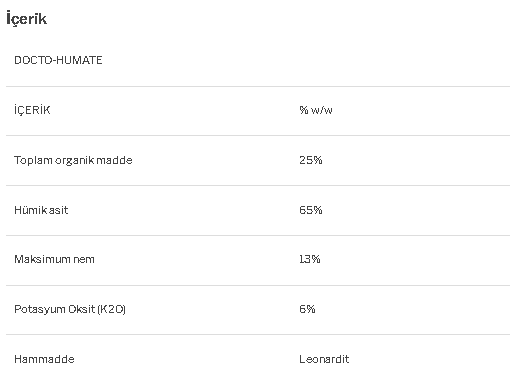
Task: Select the Potasyum Oksit (K2O) label
Action: click(70, 309)
